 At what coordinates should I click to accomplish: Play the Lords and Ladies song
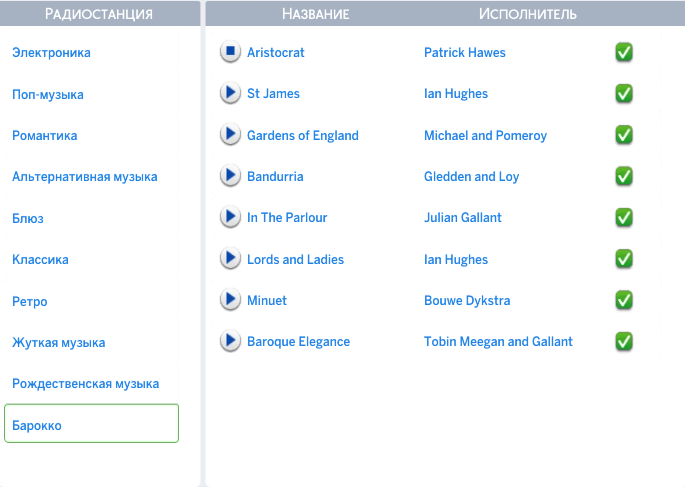click(230, 259)
